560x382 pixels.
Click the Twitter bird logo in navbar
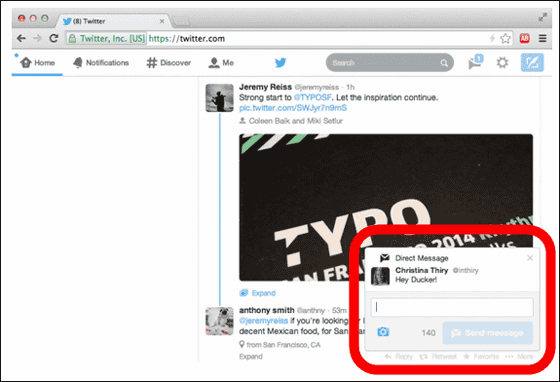tap(280, 62)
